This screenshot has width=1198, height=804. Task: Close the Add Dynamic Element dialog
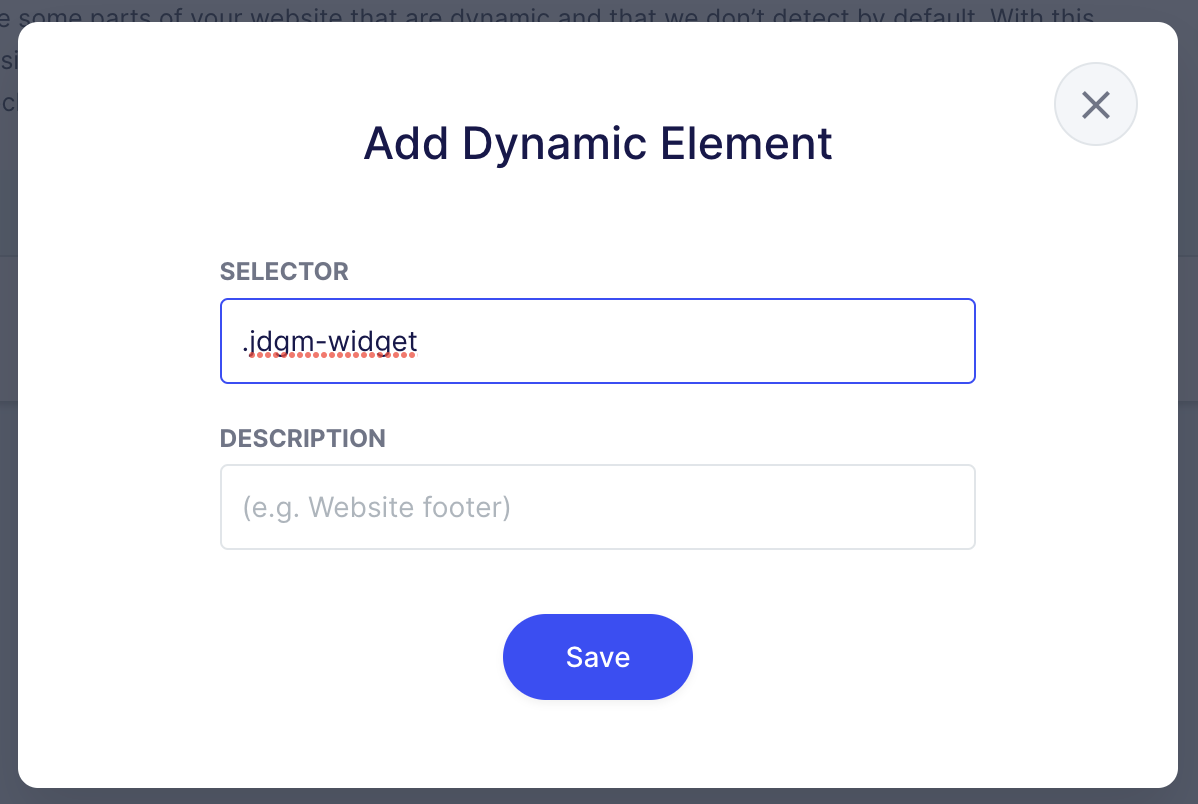click(1096, 104)
